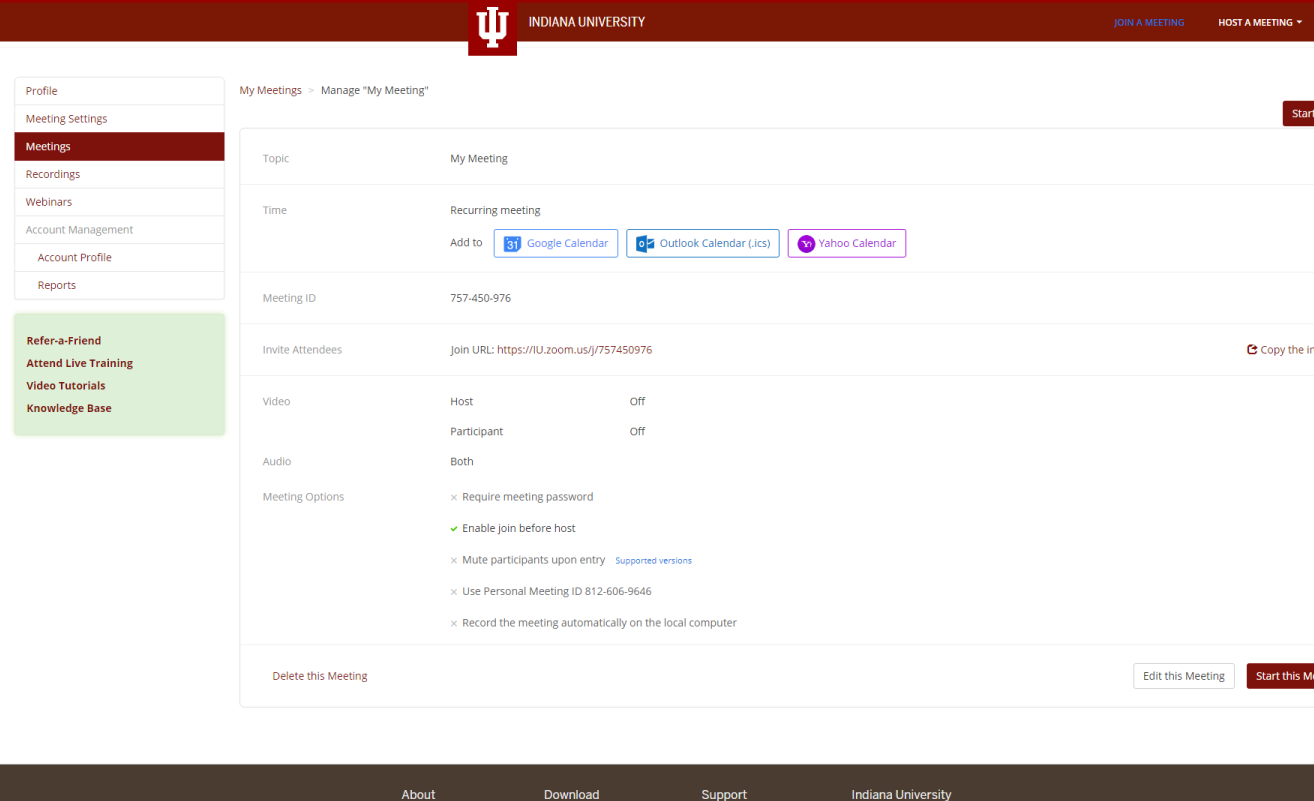This screenshot has width=1314, height=801.
Task: Click Indiana University header title
Action: 587,22
